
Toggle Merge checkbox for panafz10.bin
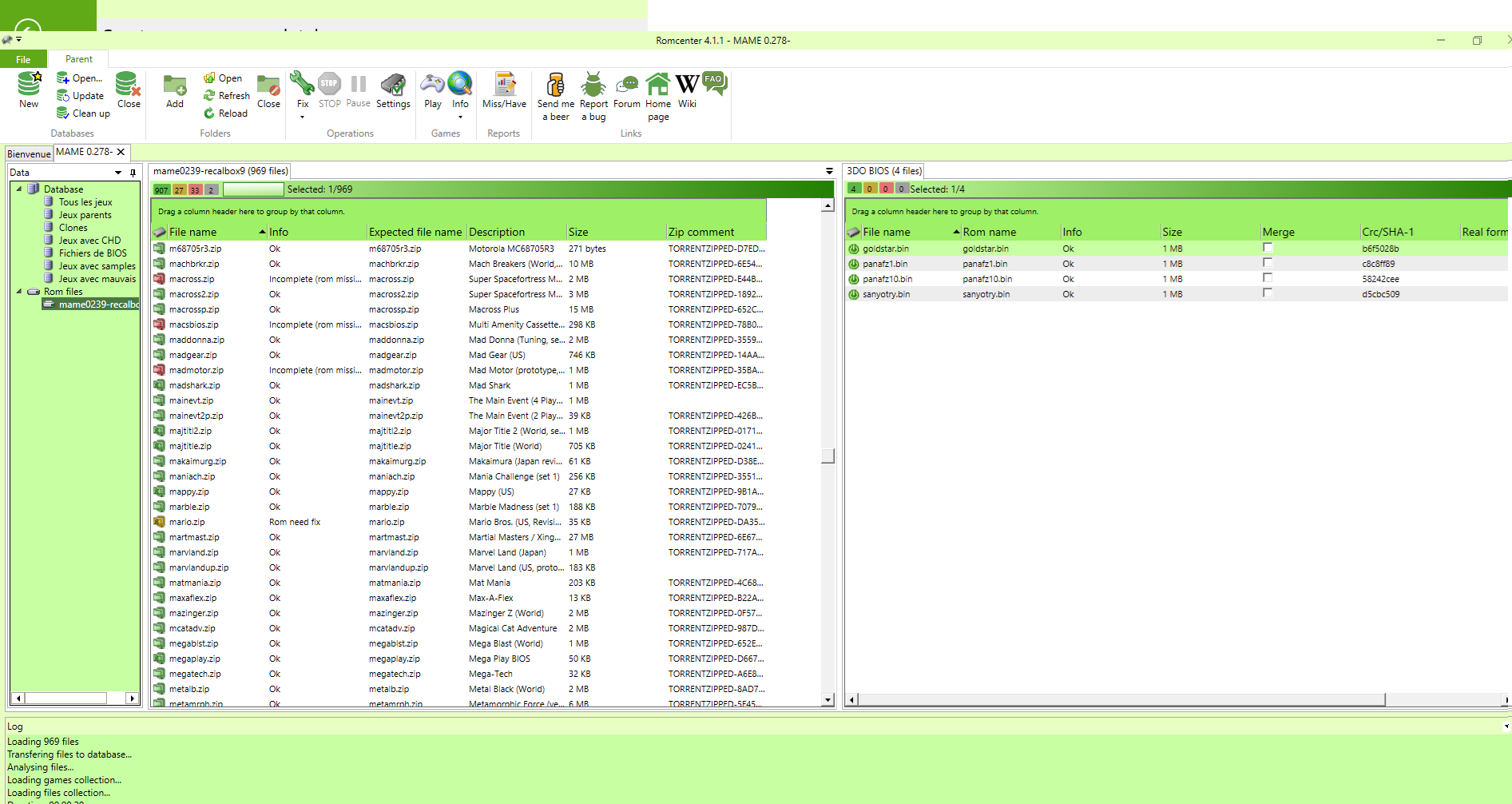(1267, 278)
